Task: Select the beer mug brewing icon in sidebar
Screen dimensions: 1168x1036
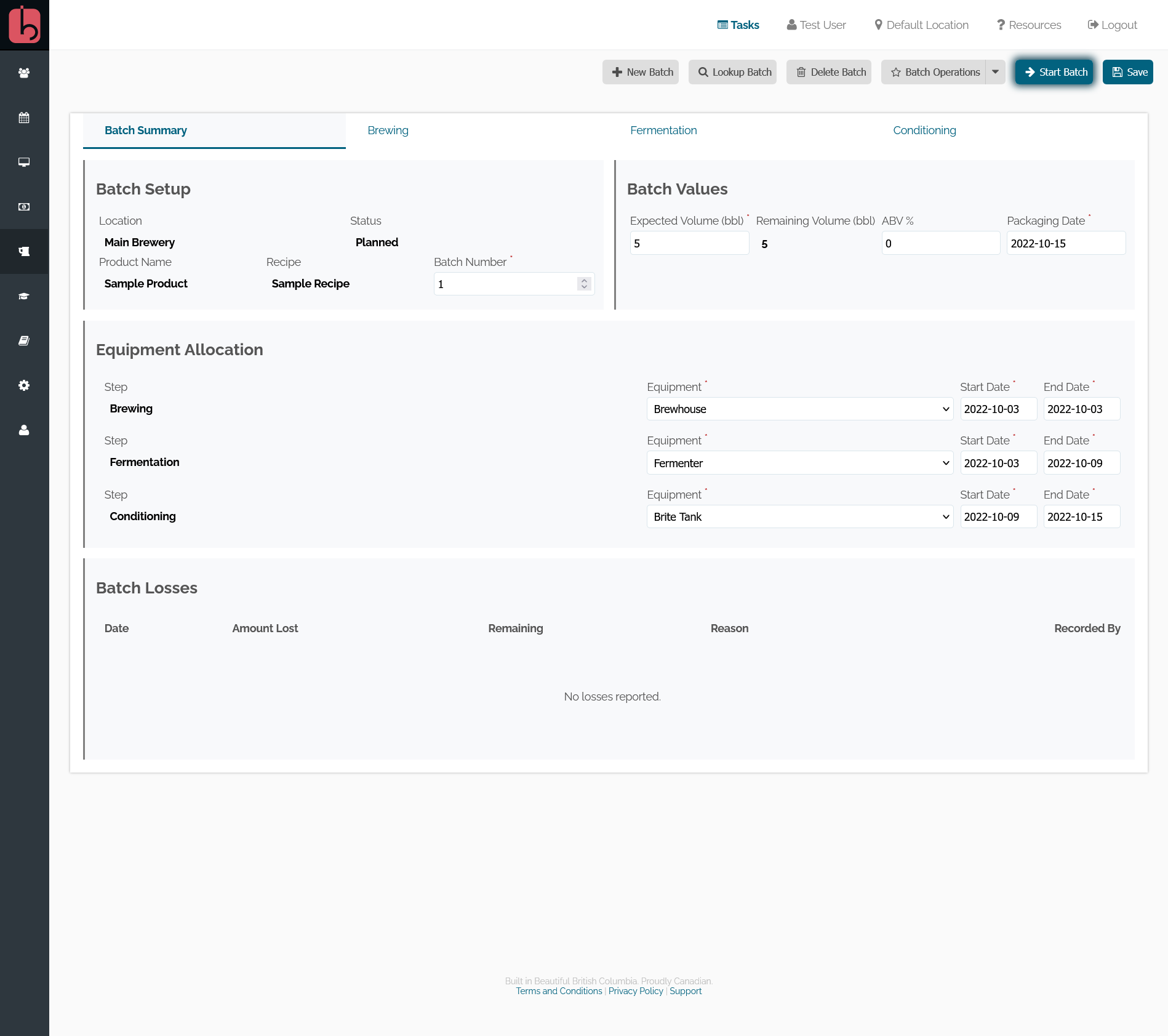Action: (x=24, y=251)
